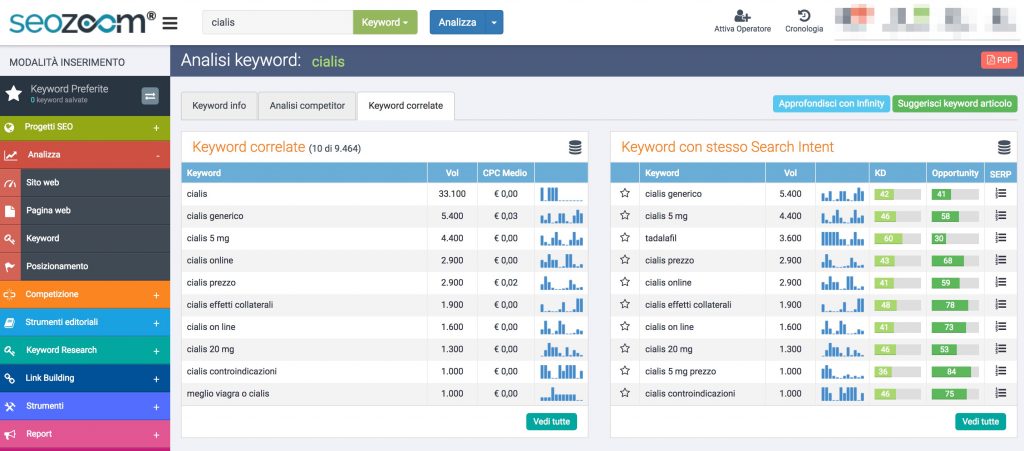Screen dimensions: 1024x451
Task: Open SERP list icon for cialis 20 mg
Action: tap(1000, 349)
